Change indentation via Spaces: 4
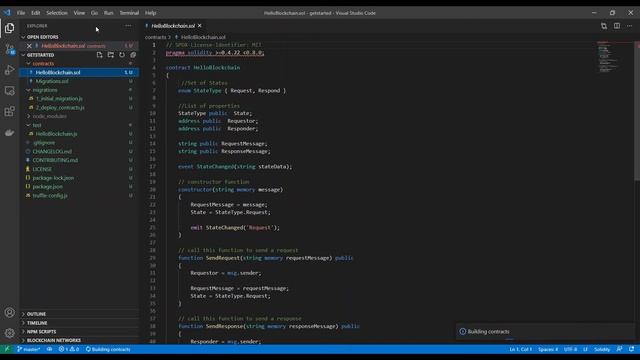640x360 pixels. click(x=548, y=349)
